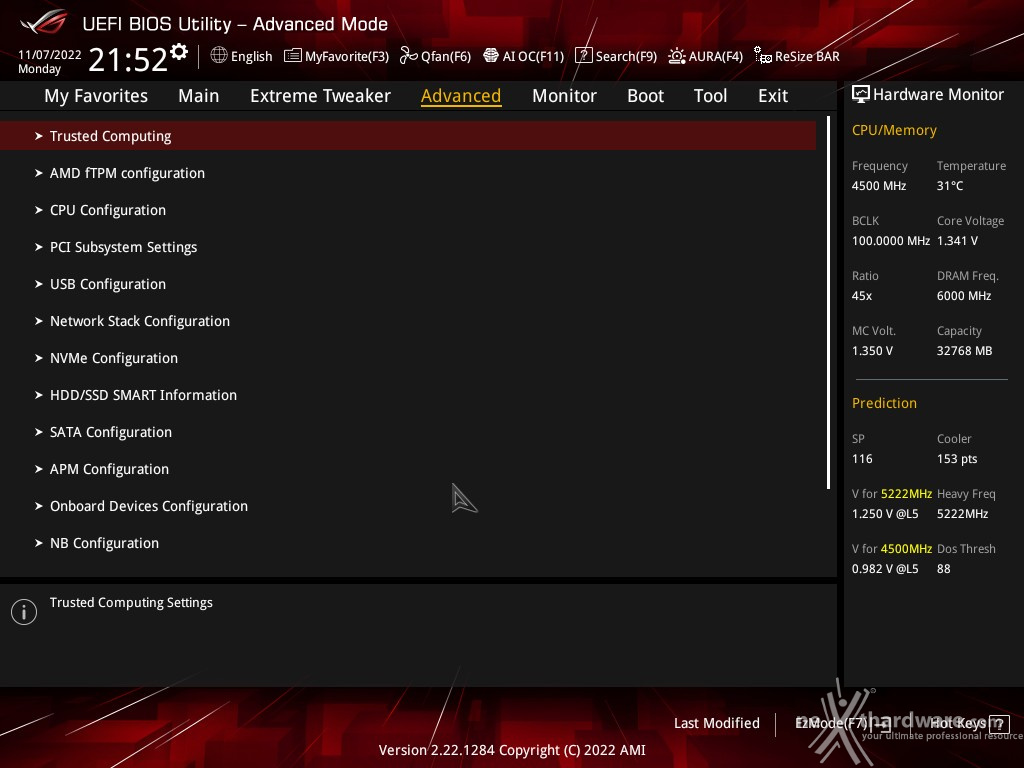Image resolution: width=1024 pixels, height=768 pixels.
Task: Click the 21:52 clock display
Action: click(128, 60)
